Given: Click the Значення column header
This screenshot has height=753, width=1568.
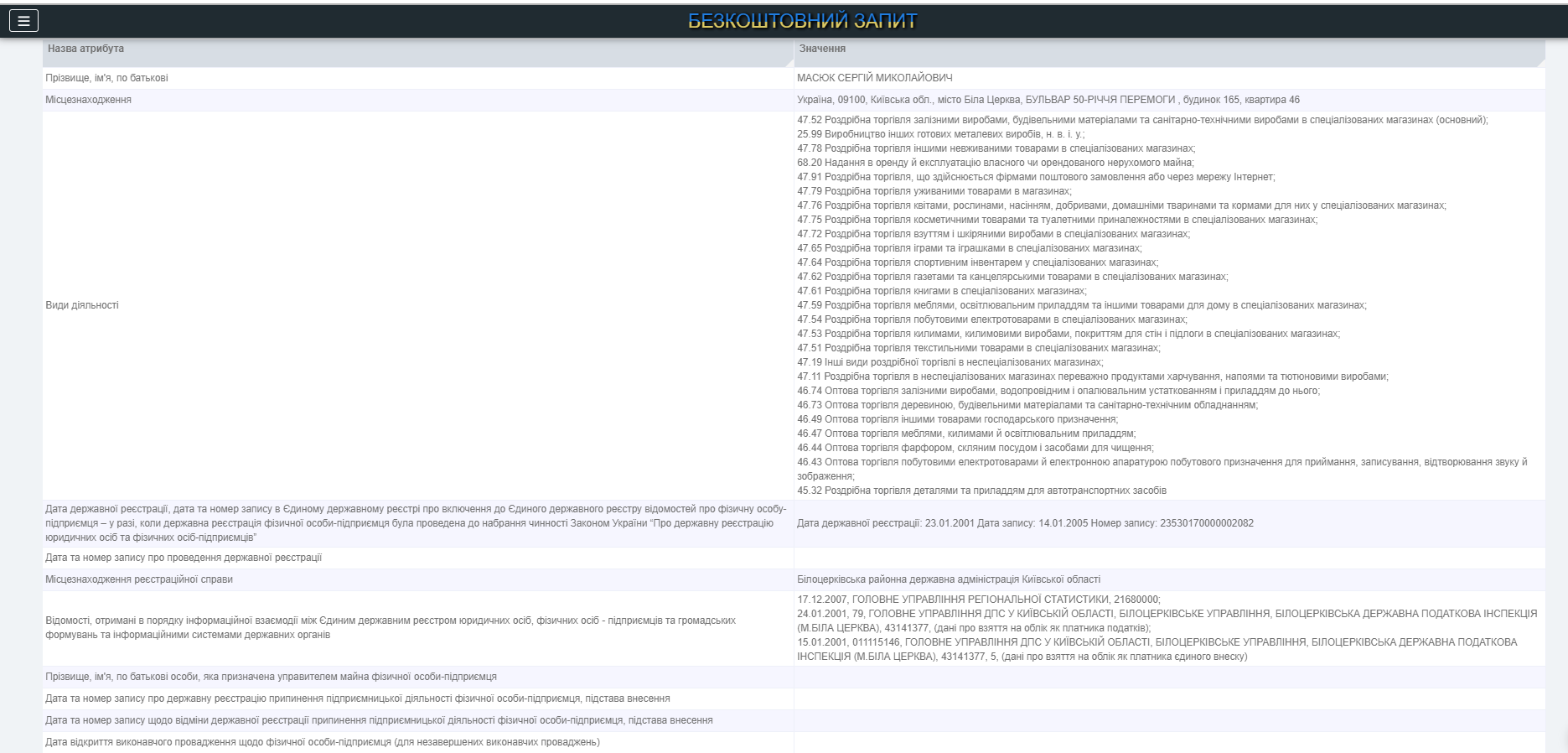Looking at the screenshot, I should coord(822,49).
